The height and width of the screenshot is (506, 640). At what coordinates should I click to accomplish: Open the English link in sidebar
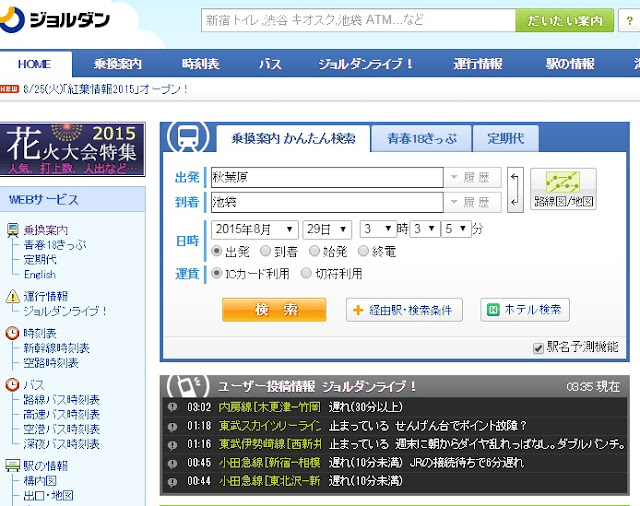coord(40,275)
